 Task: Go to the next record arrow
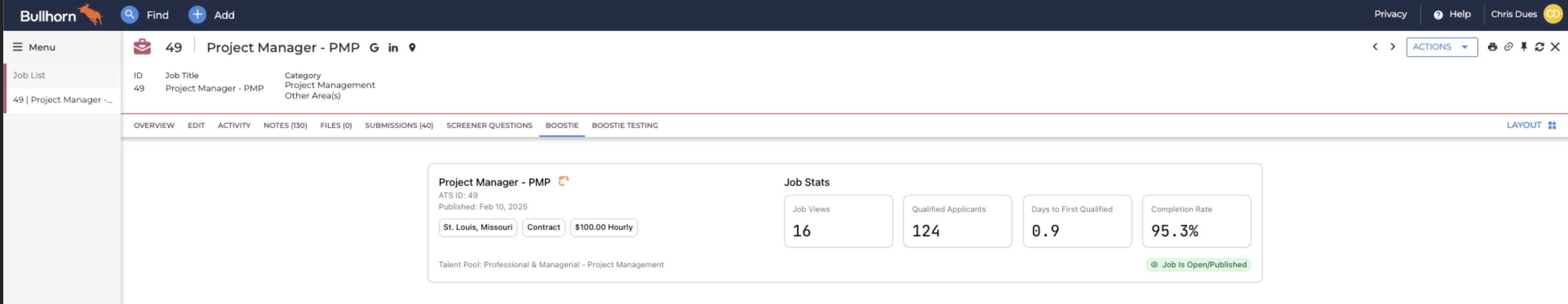pos(1392,47)
